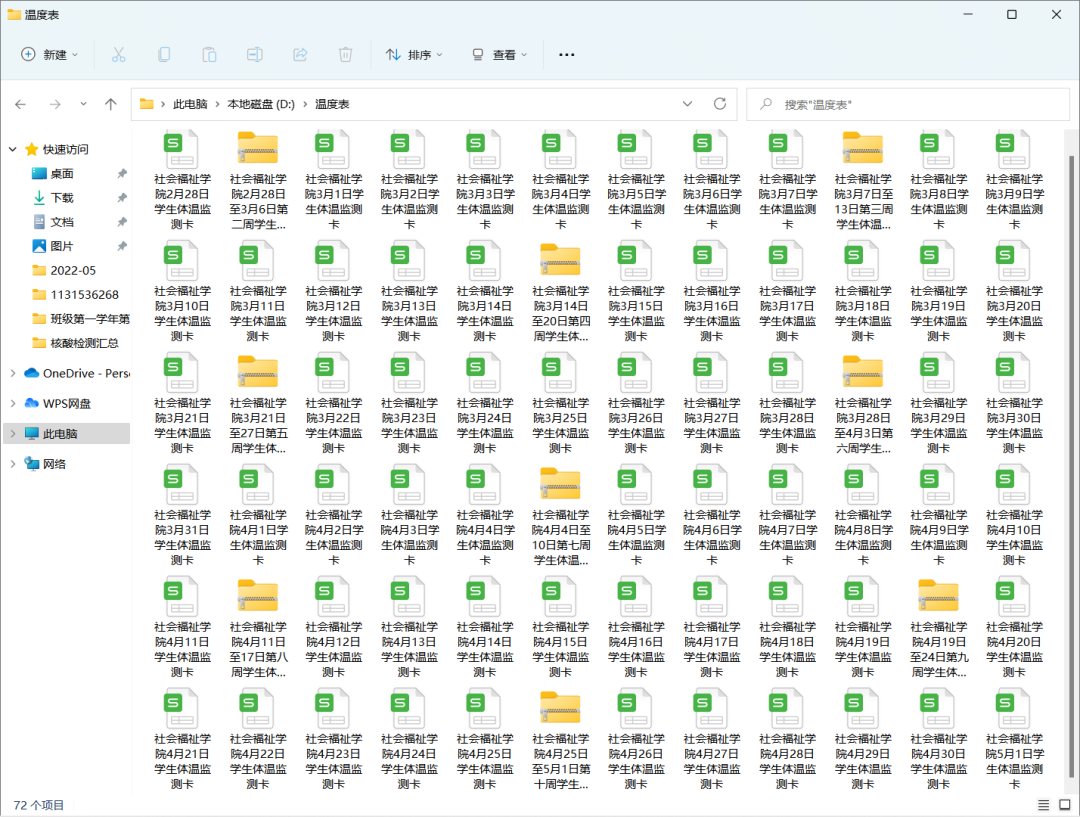Click 温度表 breadcrumb in address bar

[332, 104]
